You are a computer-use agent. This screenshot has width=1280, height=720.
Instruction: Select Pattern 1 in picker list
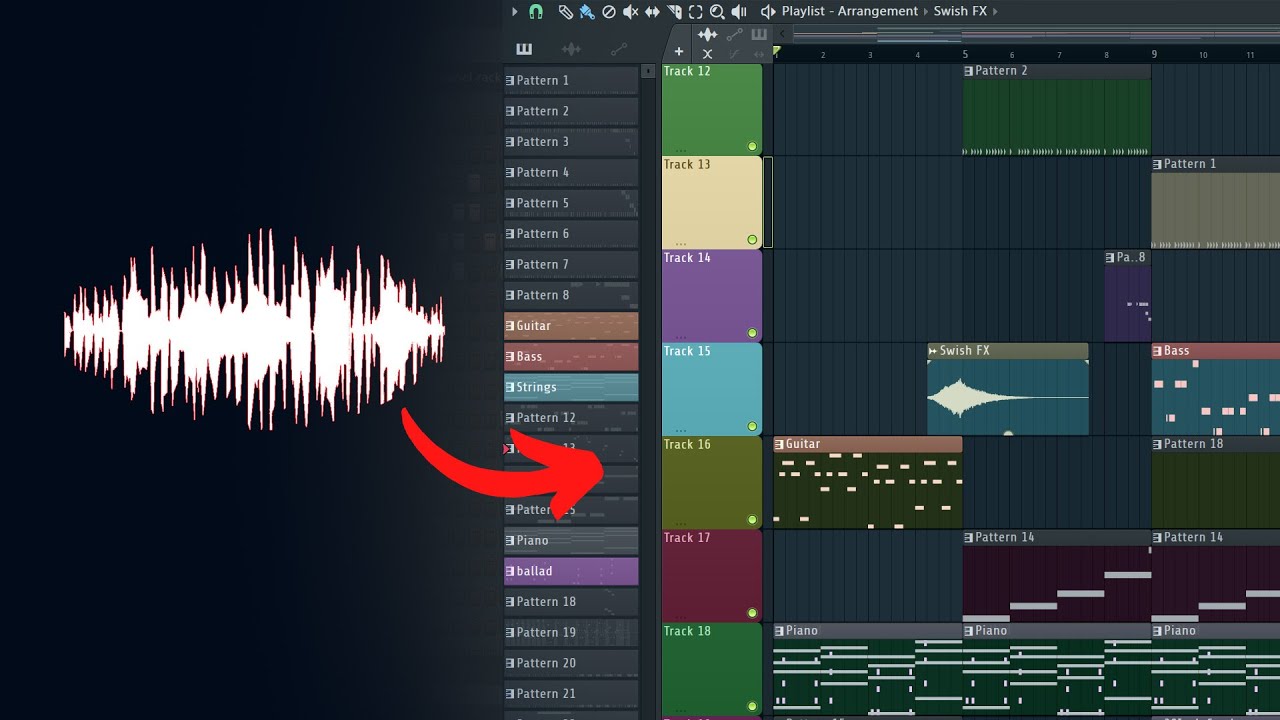pyautogui.click(x=571, y=80)
